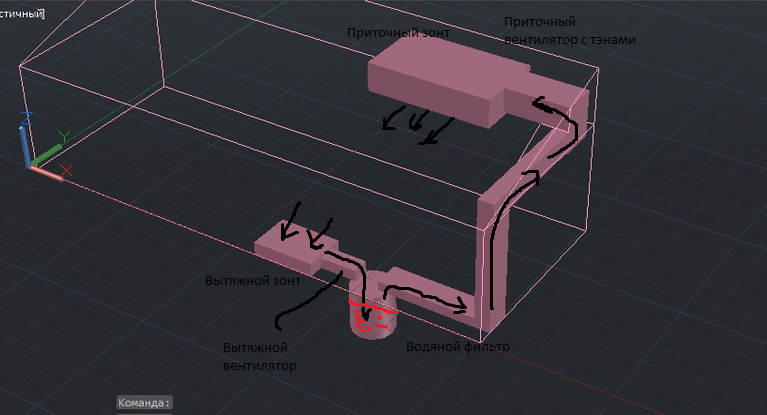
Task: Click the Команда: command line prompt
Action: click(144, 403)
